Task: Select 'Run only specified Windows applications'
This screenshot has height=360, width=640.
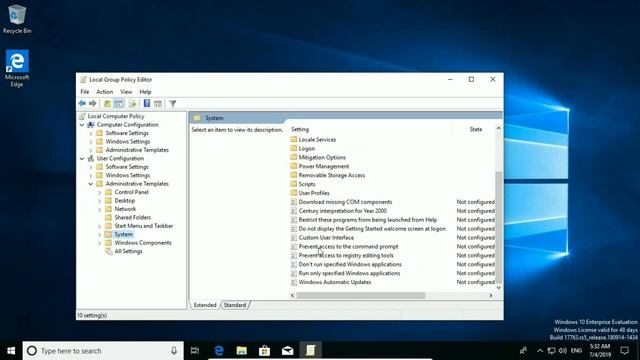Action: click(349, 273)
